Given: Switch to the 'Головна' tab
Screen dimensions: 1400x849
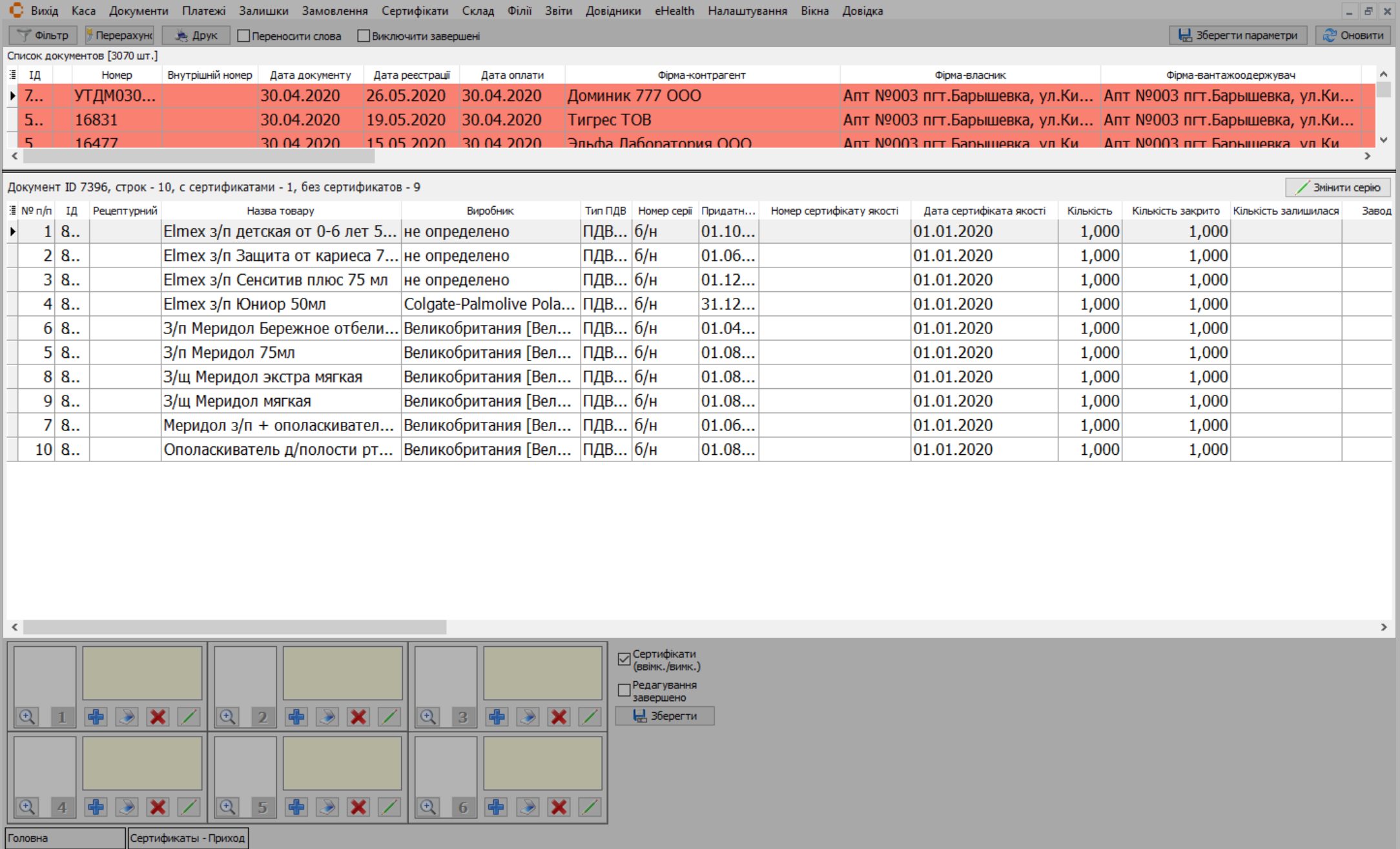Looking at the screenshot, I should coord(65,838).
